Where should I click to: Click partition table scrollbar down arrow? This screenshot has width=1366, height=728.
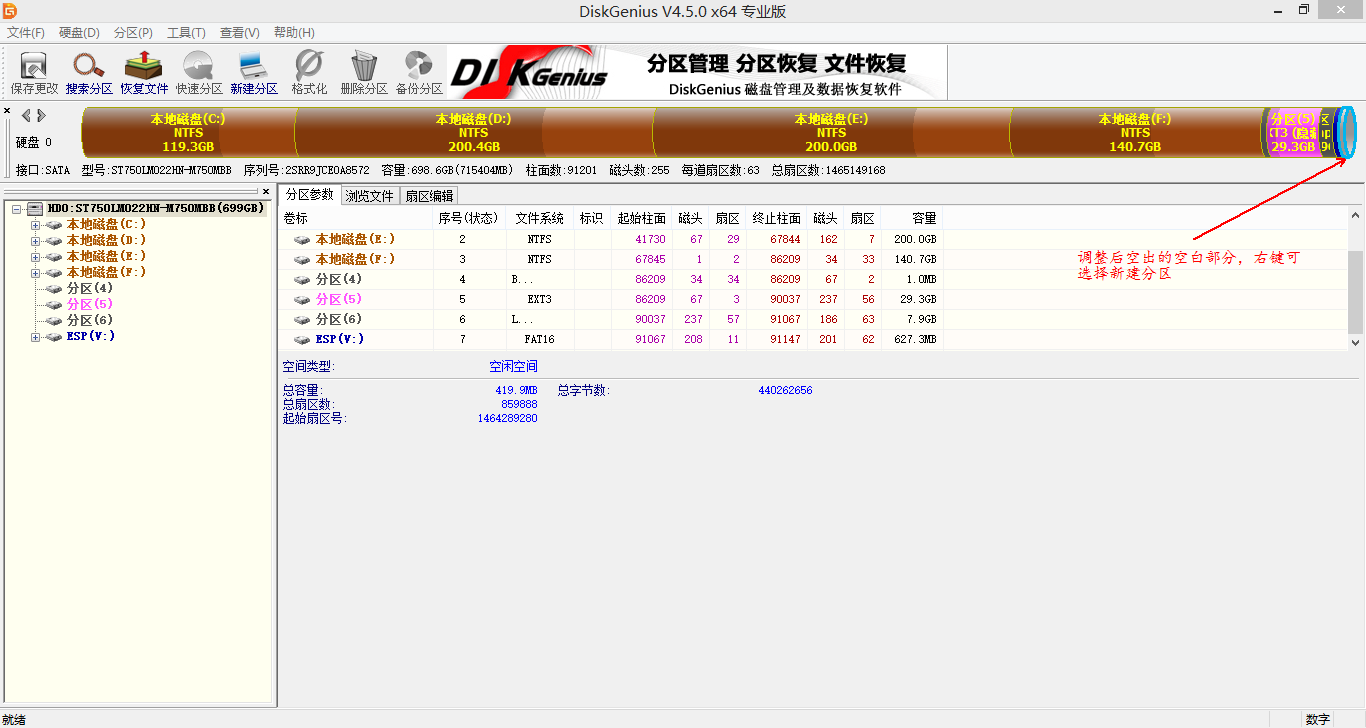point(1356,342)
